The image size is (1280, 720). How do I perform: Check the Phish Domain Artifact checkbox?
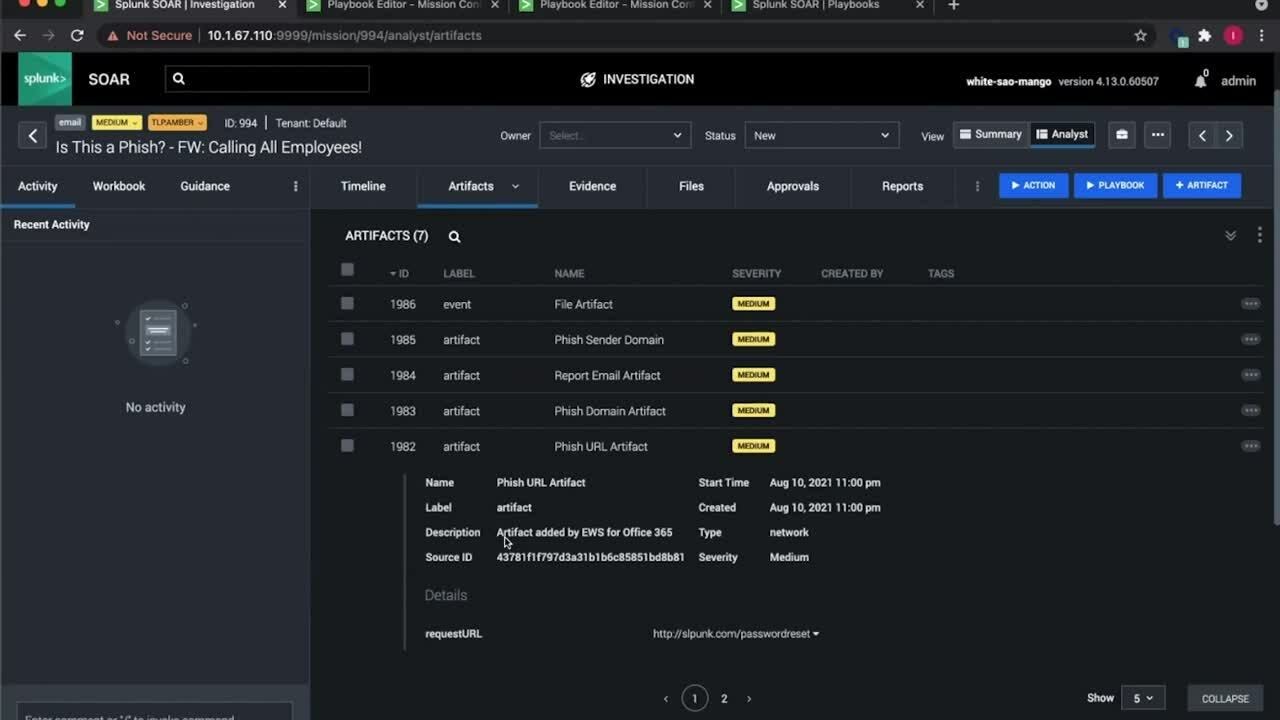point(347,410)
